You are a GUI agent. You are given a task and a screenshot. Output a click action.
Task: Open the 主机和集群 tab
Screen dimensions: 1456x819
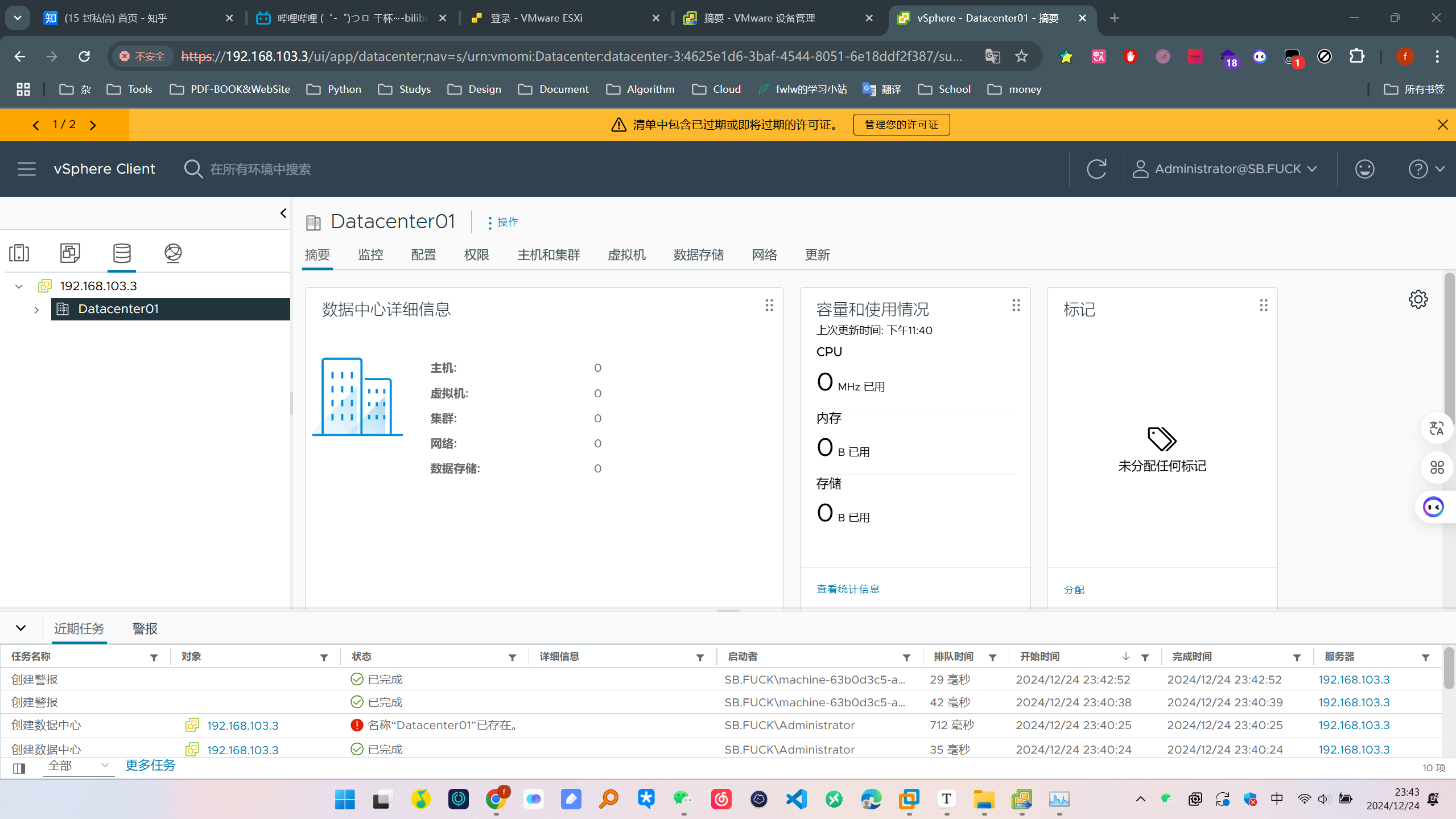[x=548, y=255]
